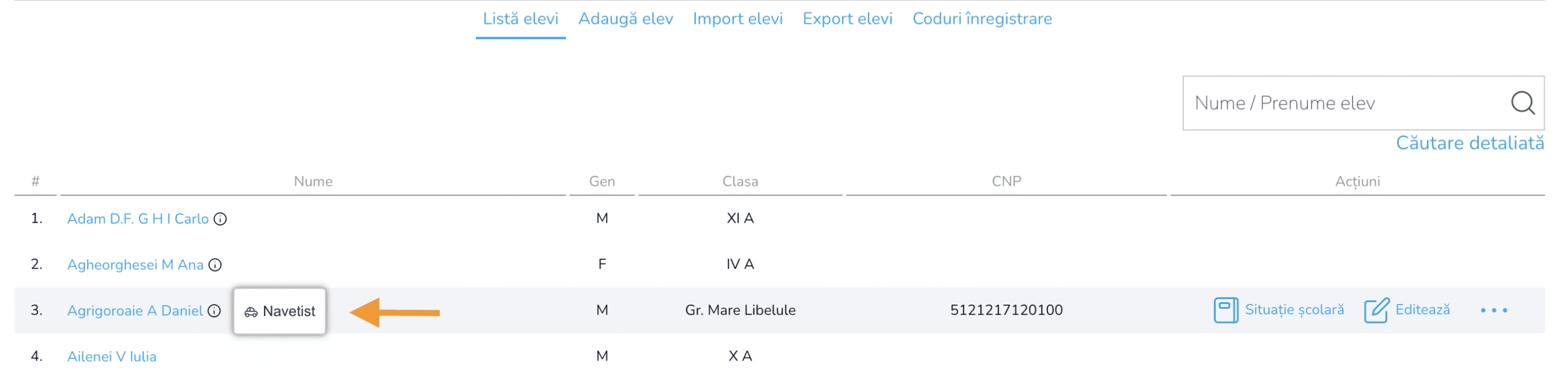Open the three-dots more actions menu
Image resolution: width=1568 pixels, height=388 pixels.
click(x=1493, y=310)
